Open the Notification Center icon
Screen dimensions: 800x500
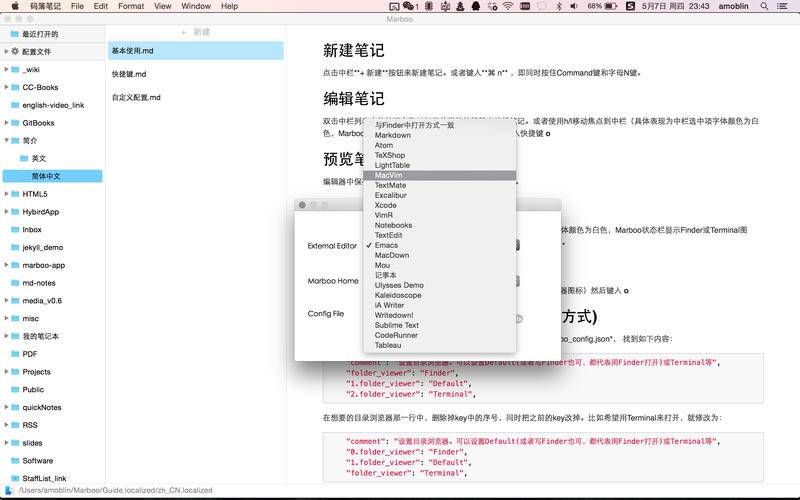[782, 6]
